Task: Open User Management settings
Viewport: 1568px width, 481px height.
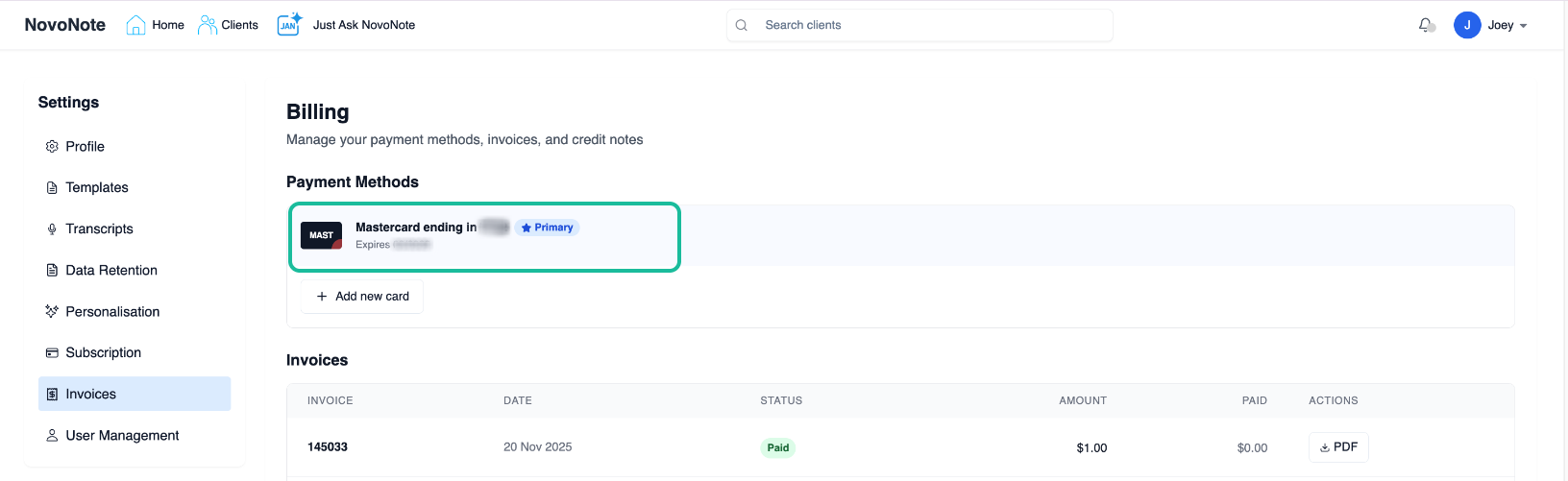Action: coord(122,435)
